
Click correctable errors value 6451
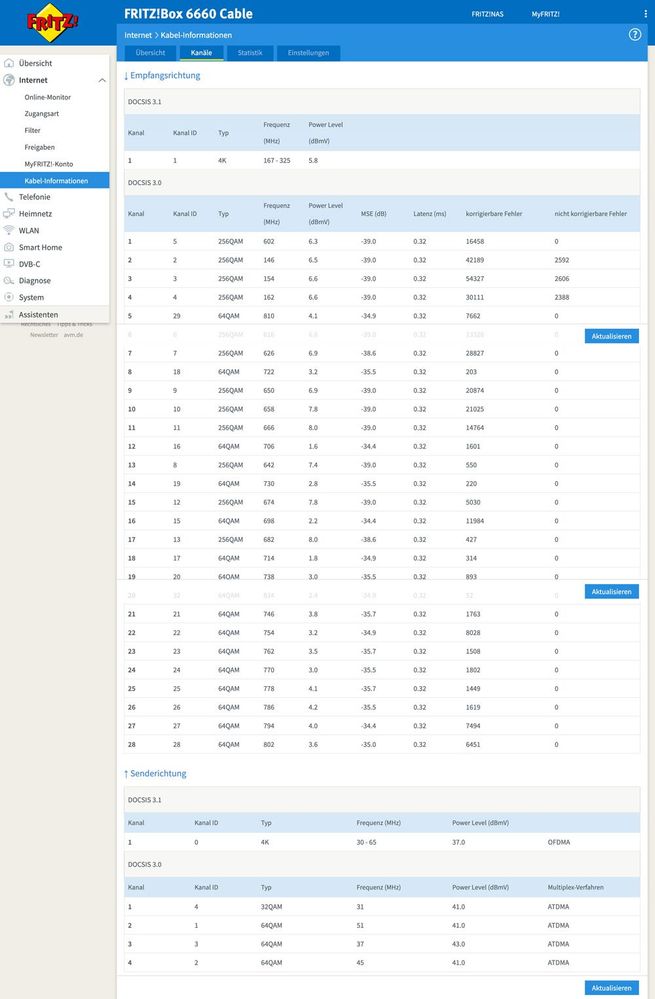click(473, 744)
